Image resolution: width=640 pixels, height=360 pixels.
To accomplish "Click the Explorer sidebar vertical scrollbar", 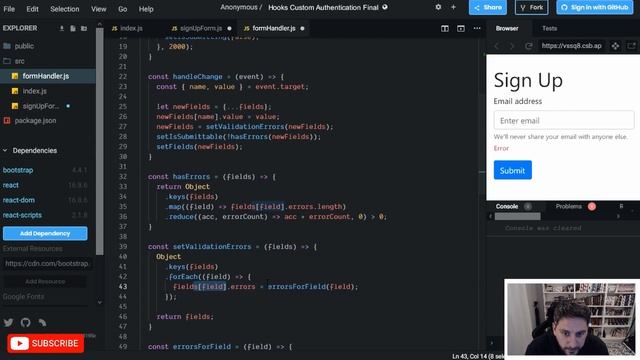I will (100, 141).
